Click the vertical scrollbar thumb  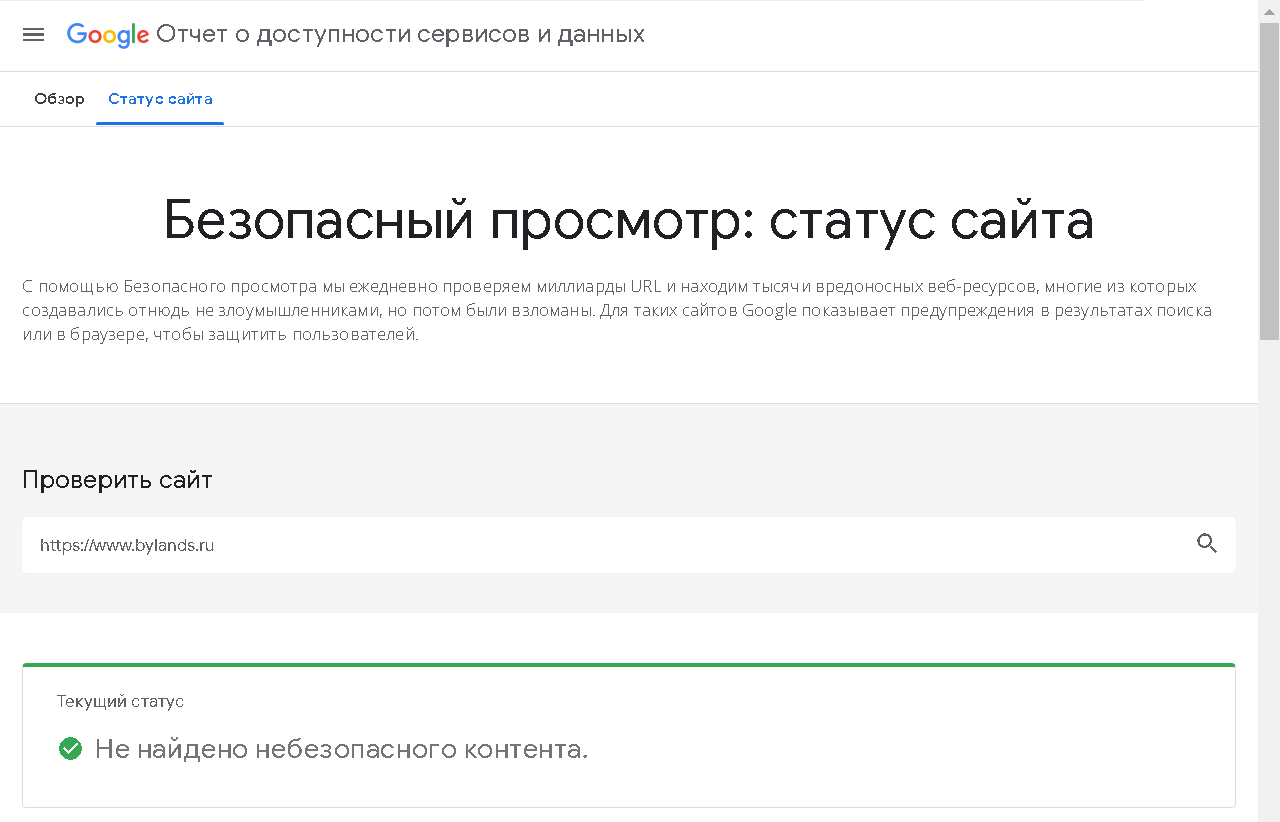(x=1269, y=180)
